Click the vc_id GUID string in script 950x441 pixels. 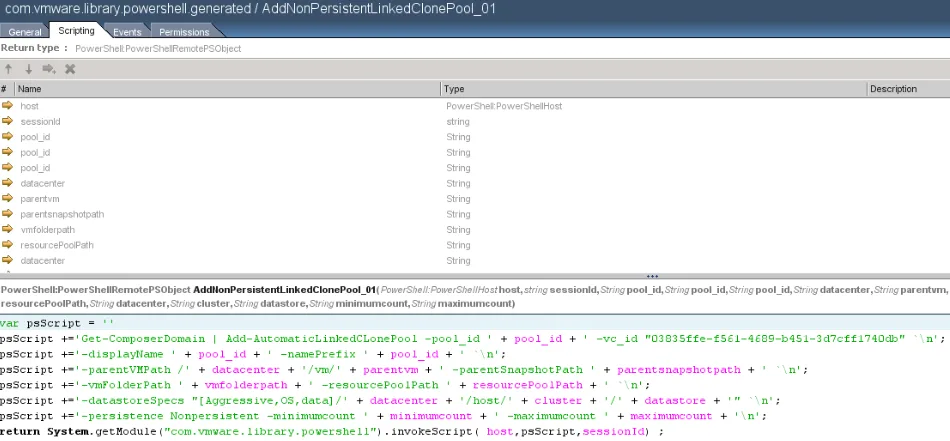click(x=774, y=339)
